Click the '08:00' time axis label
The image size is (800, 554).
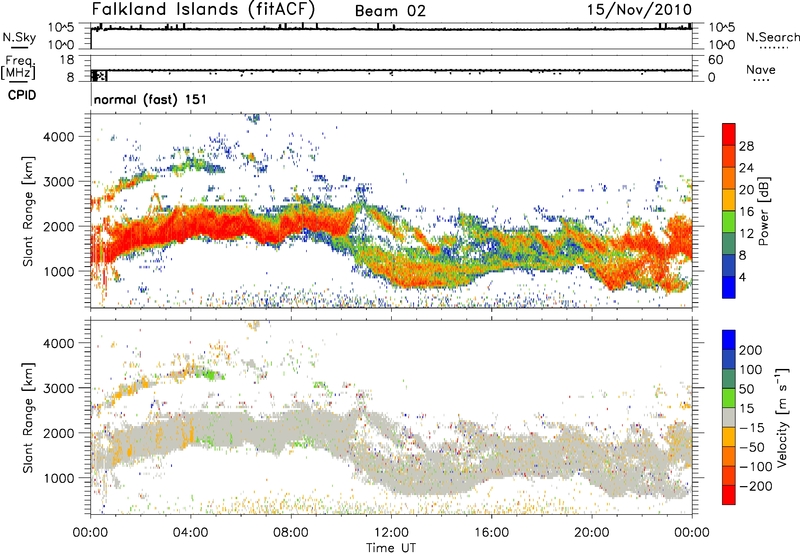pyautogui.click(x=291, y=533)
